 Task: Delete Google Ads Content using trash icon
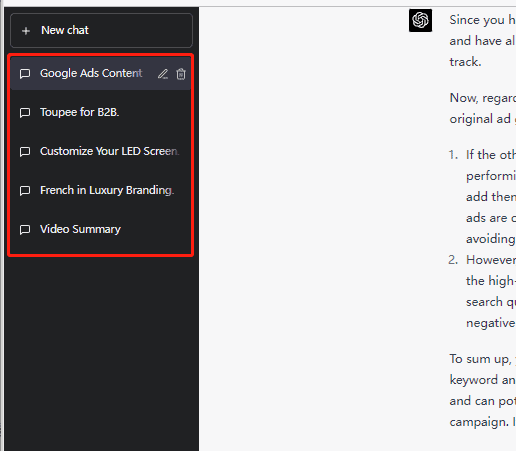click(181, 74)
